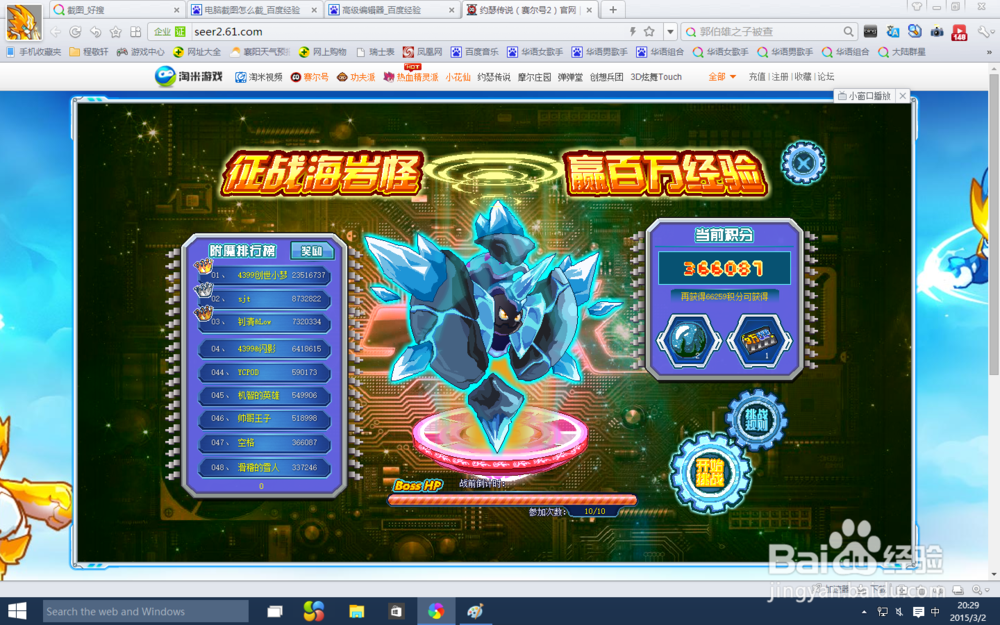This screenshot has height=625, width=1000.
Task: Click the undo/restore closed page arrow icon
Action: [x=96, y=31]
